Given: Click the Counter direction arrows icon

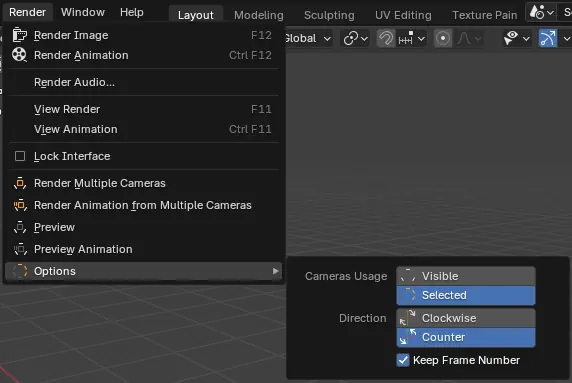Looking at the screenshot, I should point(408,337).
